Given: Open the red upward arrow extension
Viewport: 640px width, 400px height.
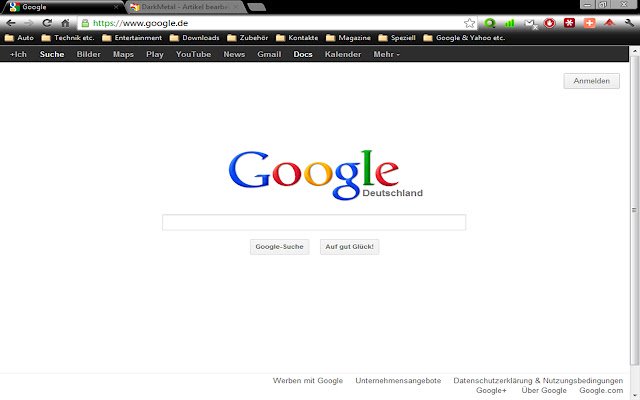Looking at the screenshot, I should click(609, 23).
